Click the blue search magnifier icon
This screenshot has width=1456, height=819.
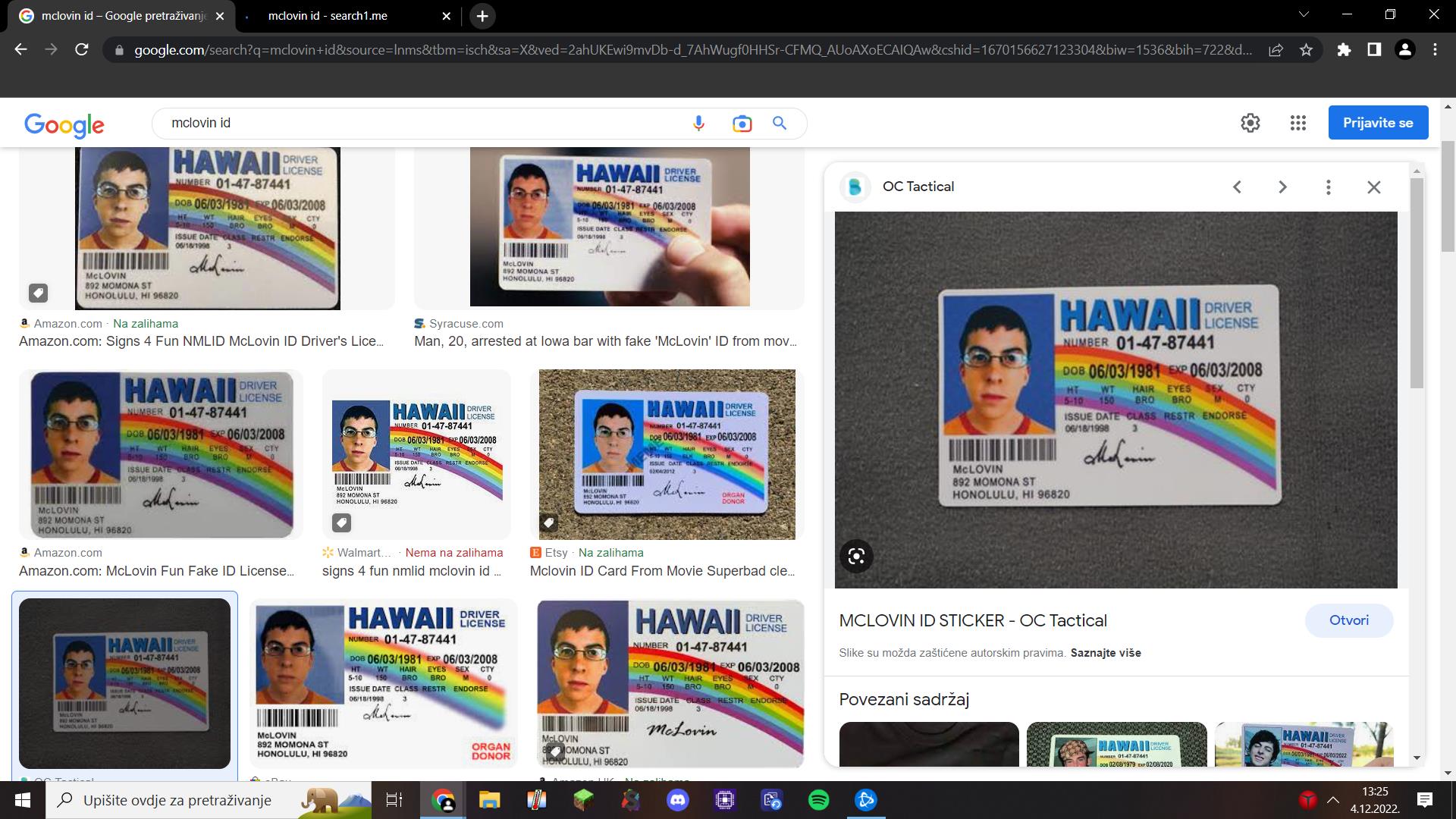coord(780,124)
